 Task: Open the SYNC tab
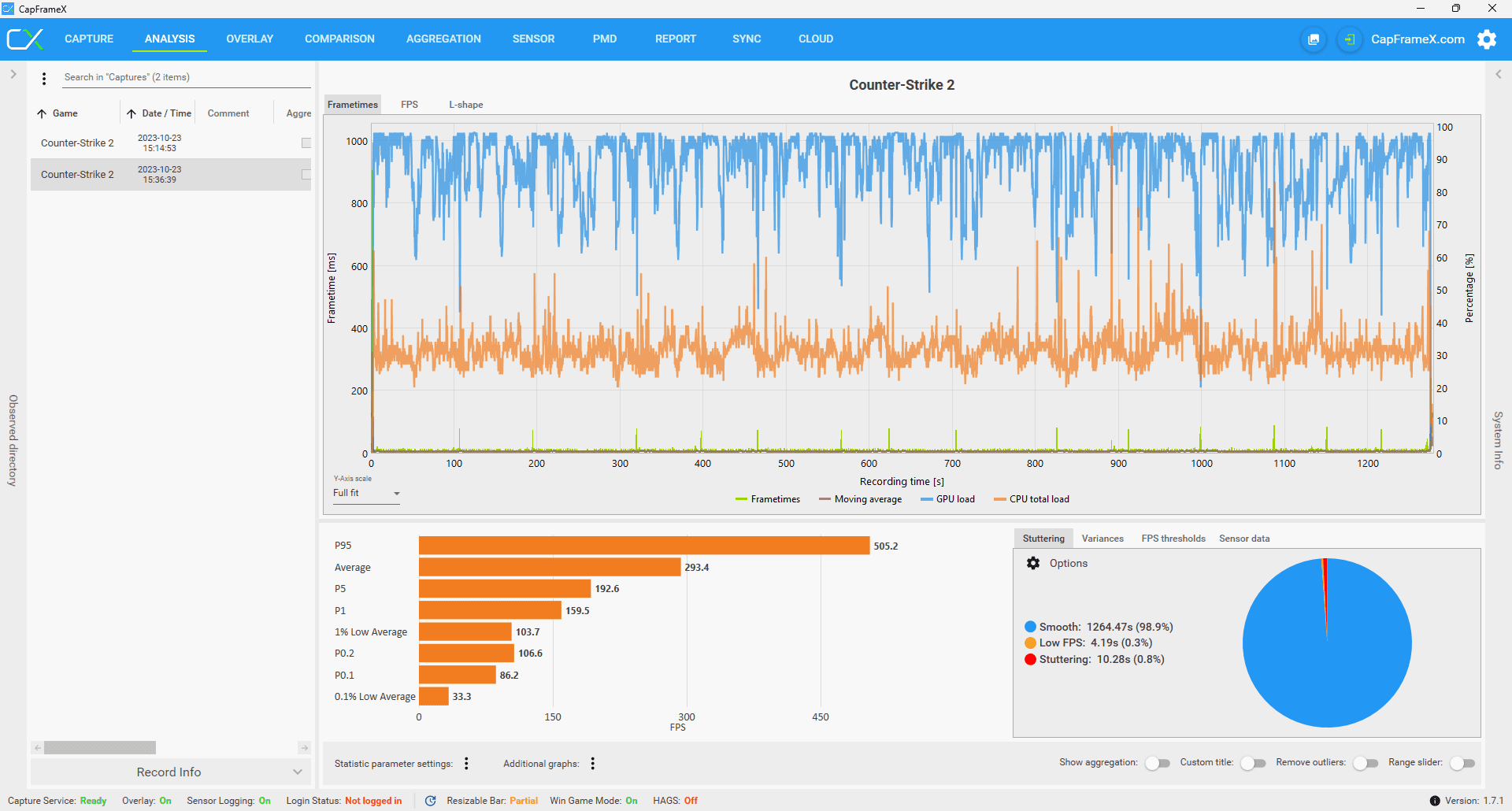(747, 39)
